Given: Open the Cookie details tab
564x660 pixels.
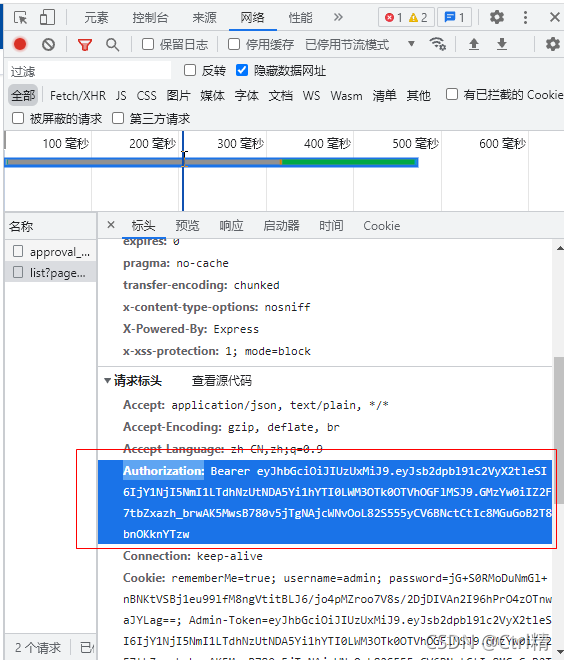Looking at the screenshot, I should tap(382, 226).
